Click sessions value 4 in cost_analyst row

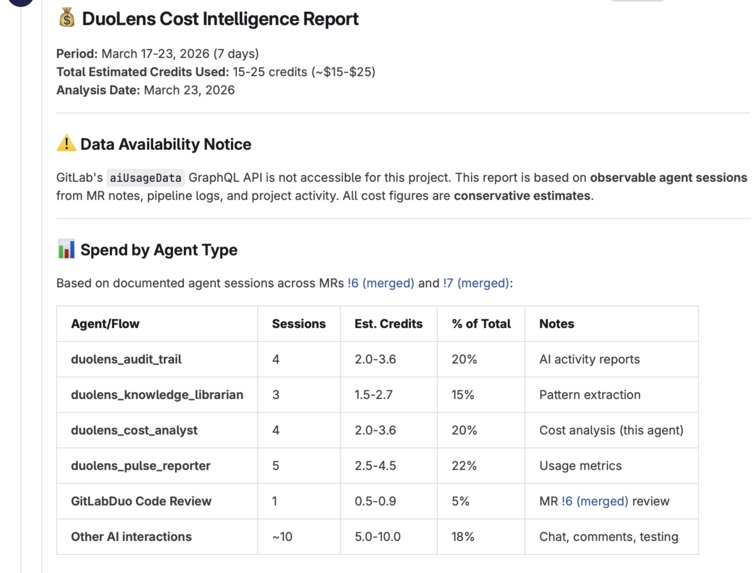pyautogui.click(x=276, y=430)
